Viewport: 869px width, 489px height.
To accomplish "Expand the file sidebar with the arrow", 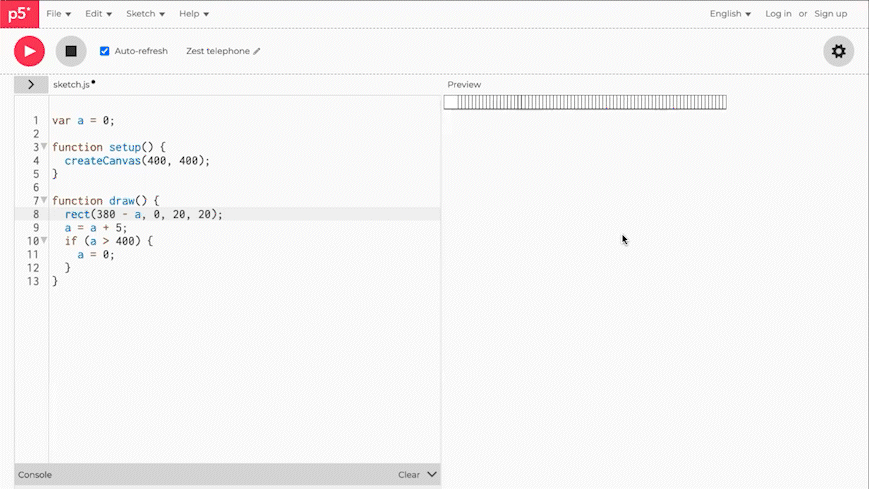I will pos(31,85).
